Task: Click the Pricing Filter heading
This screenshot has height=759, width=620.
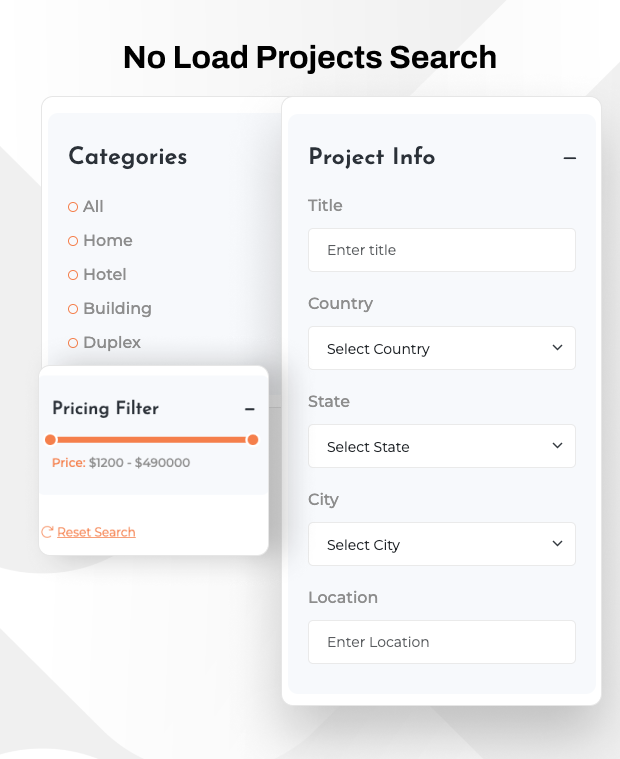Action: [x=105, y=408]
